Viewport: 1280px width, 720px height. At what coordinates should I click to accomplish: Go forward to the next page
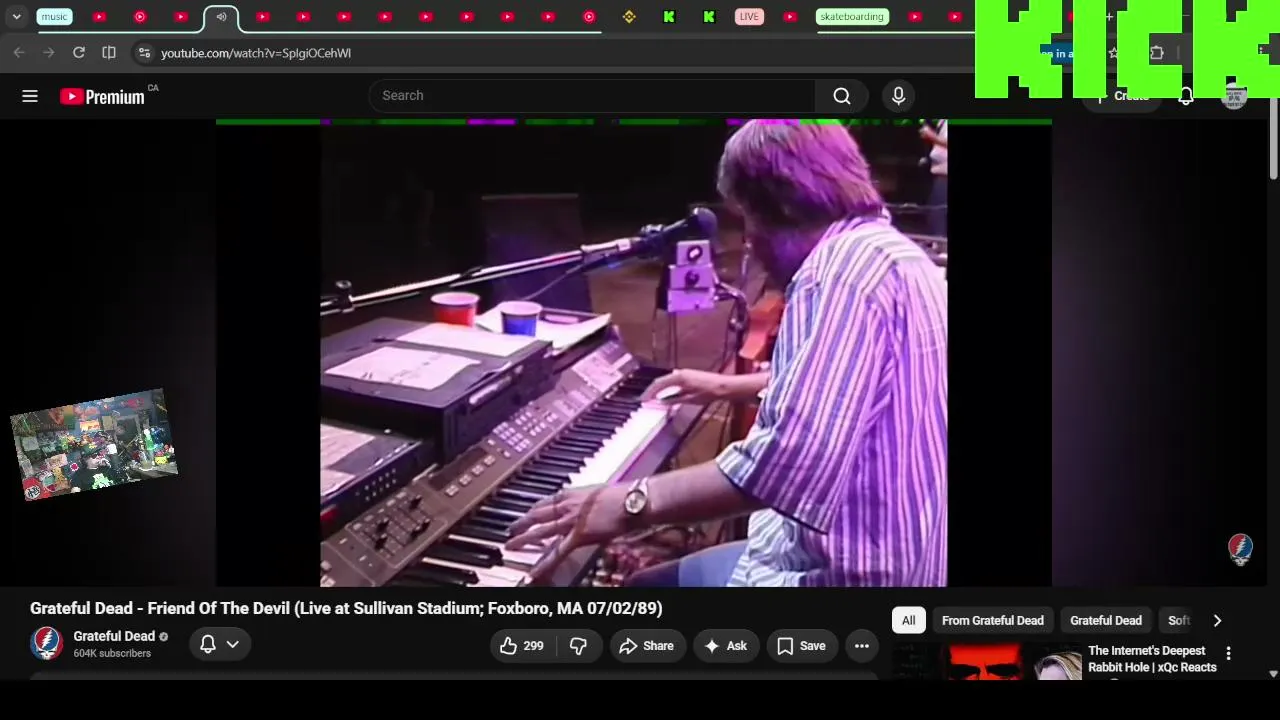(49, 53)
